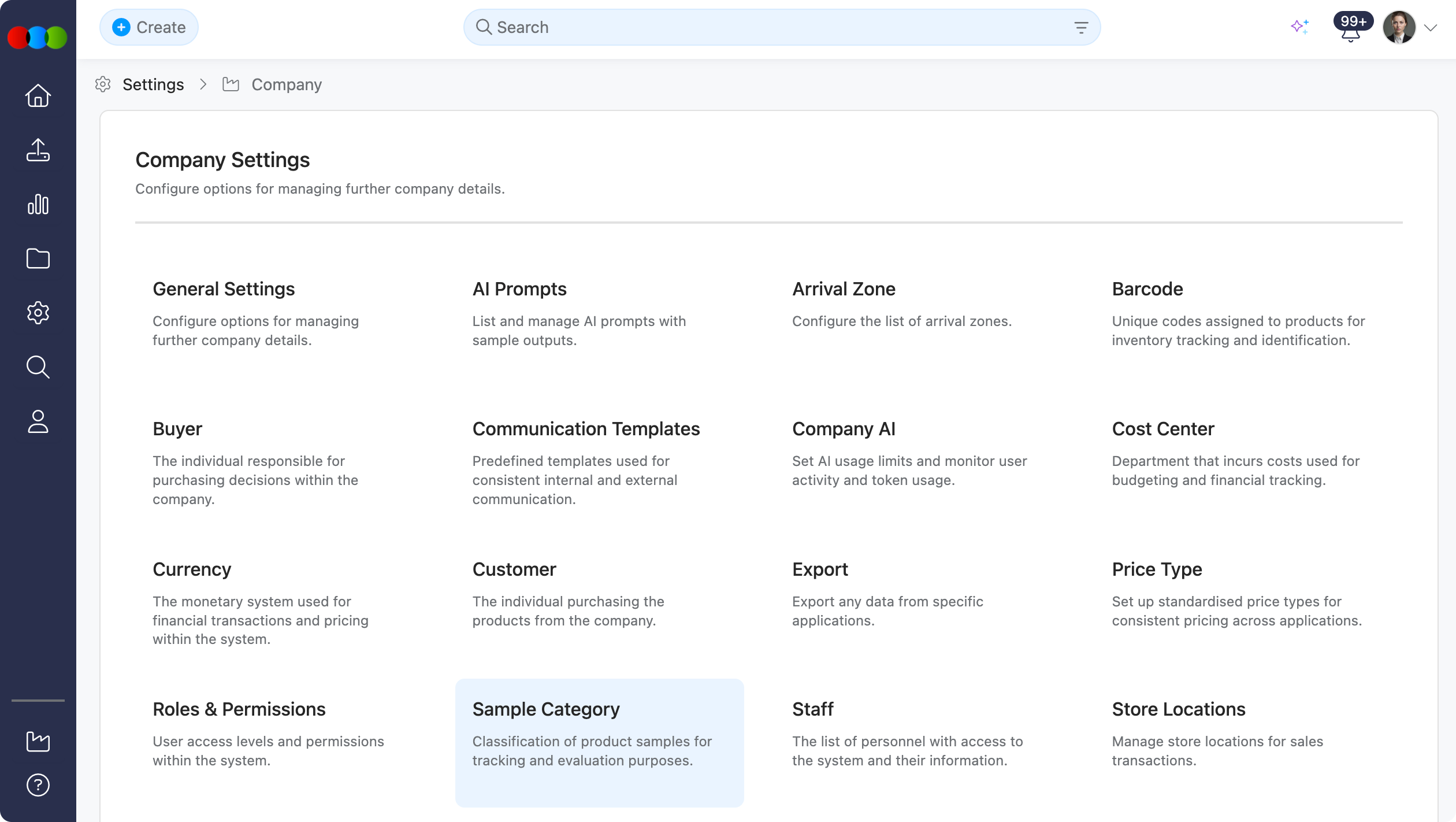1456x822 pixels.
Task: Open Roles & Permissions settings
Action: pyautogui.click(x=239, y=709)
